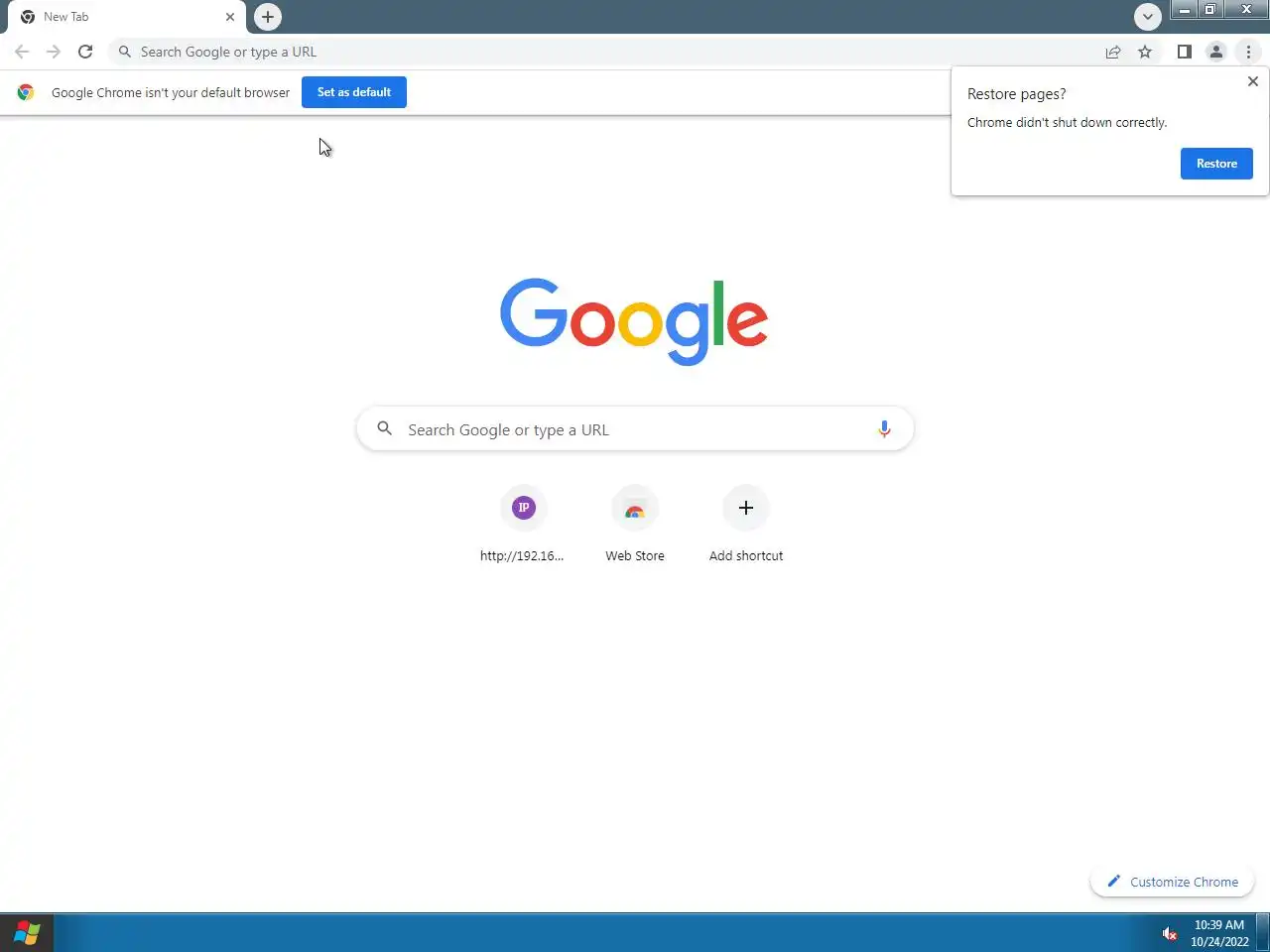Open the Windows Start button
The image size is (1270, 952).
(x=27, y=933)
